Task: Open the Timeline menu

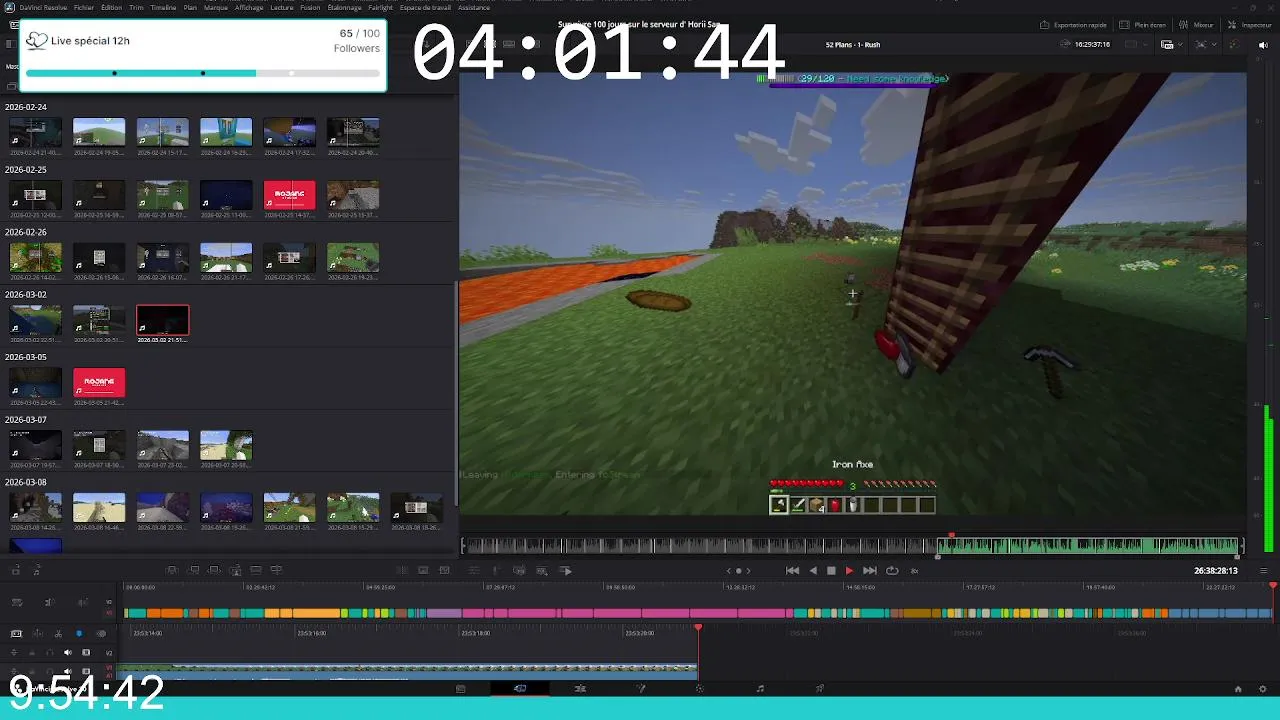Action: 163,7
